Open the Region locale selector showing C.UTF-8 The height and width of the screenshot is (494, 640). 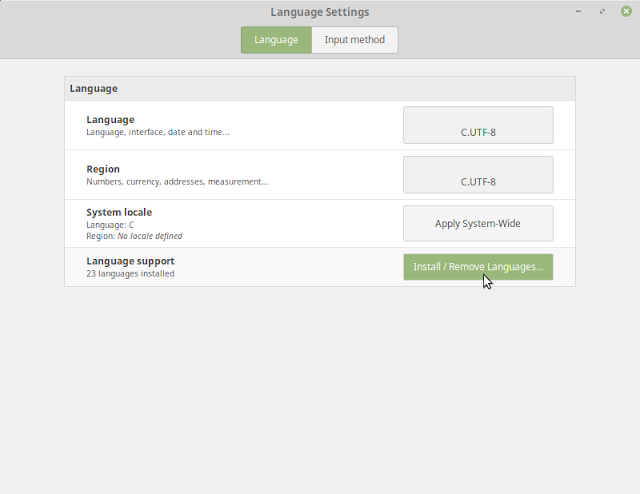coord(478,175)
